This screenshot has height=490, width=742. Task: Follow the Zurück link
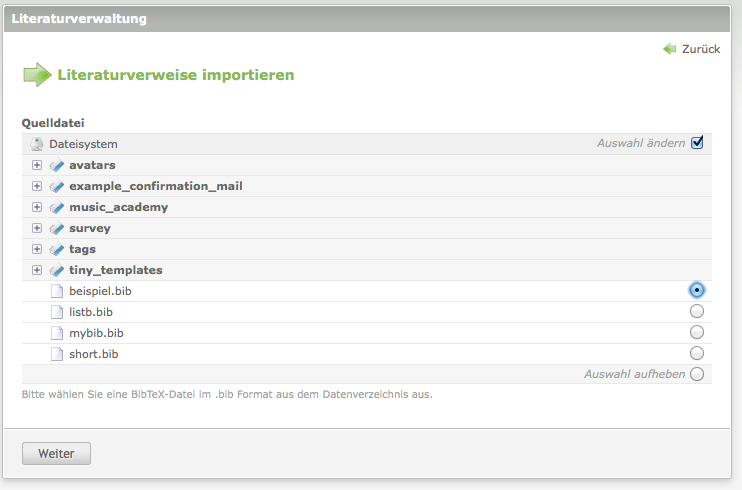coord(700,49)
